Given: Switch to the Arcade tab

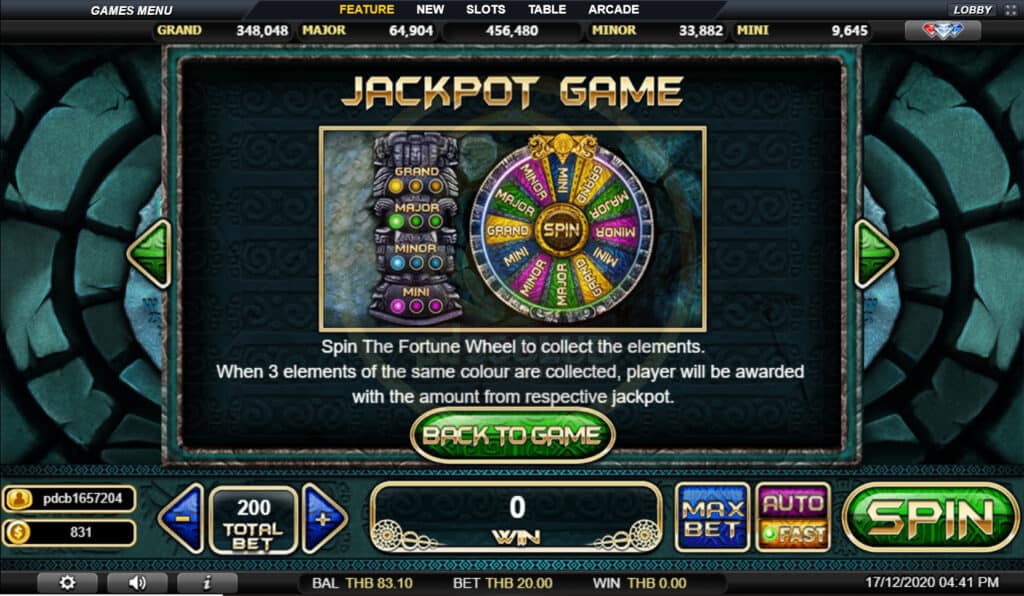Looking at the screenshot, I should pyautogui.click(x=613, y=10).
